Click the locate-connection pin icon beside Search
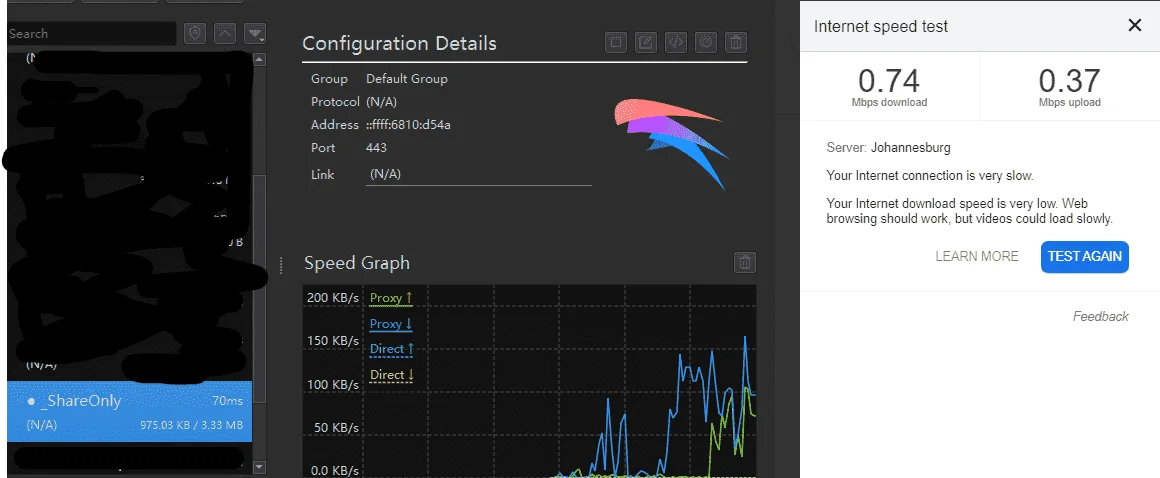Screen dimensions: 1160x478 [195, 33]
